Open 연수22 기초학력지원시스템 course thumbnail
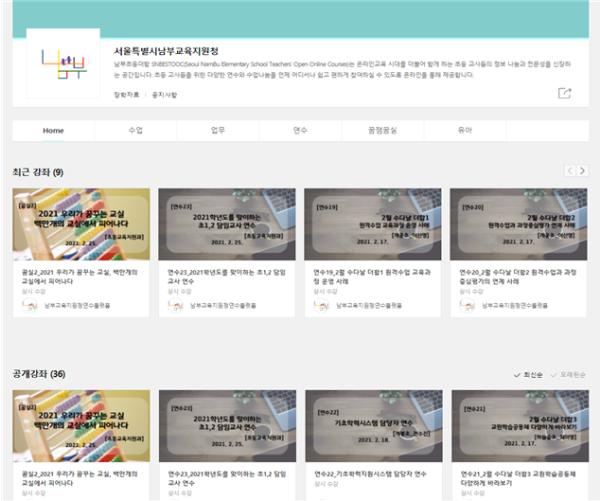This screenshot has height=501, width=600. pyautogui.click(x=377, y=424)
